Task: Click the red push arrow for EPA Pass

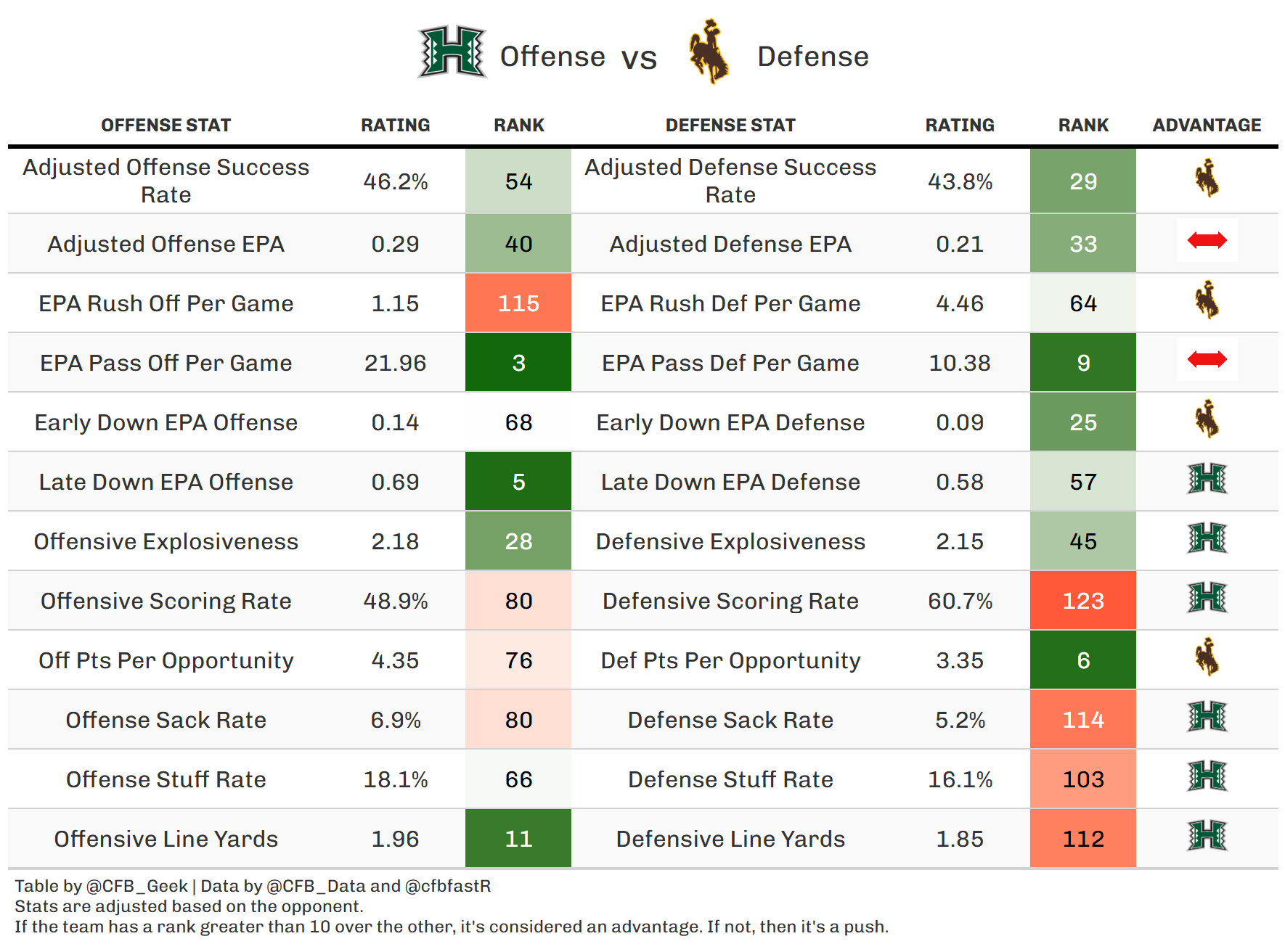Action: click(1207, 359)
